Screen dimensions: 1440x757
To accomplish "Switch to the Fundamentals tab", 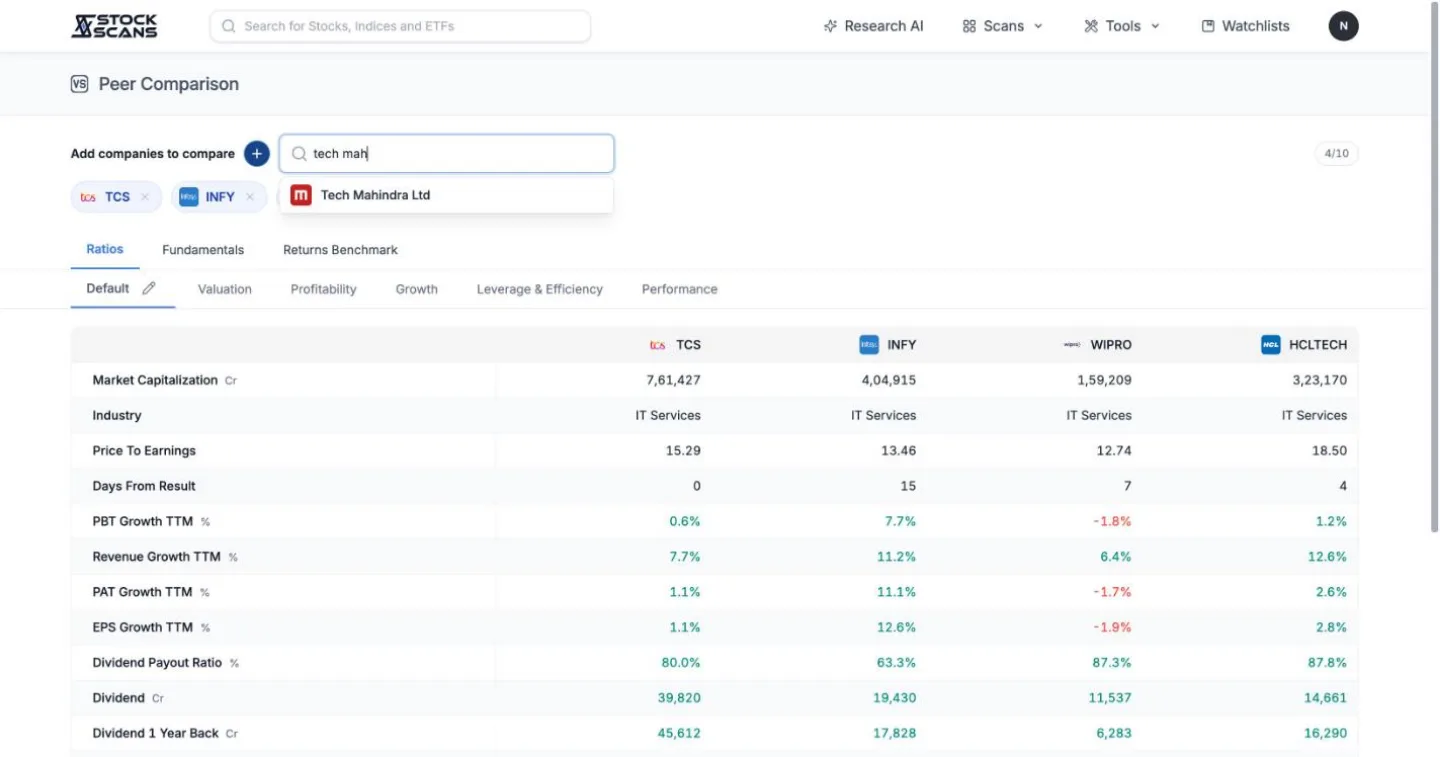I will [203, 250].
